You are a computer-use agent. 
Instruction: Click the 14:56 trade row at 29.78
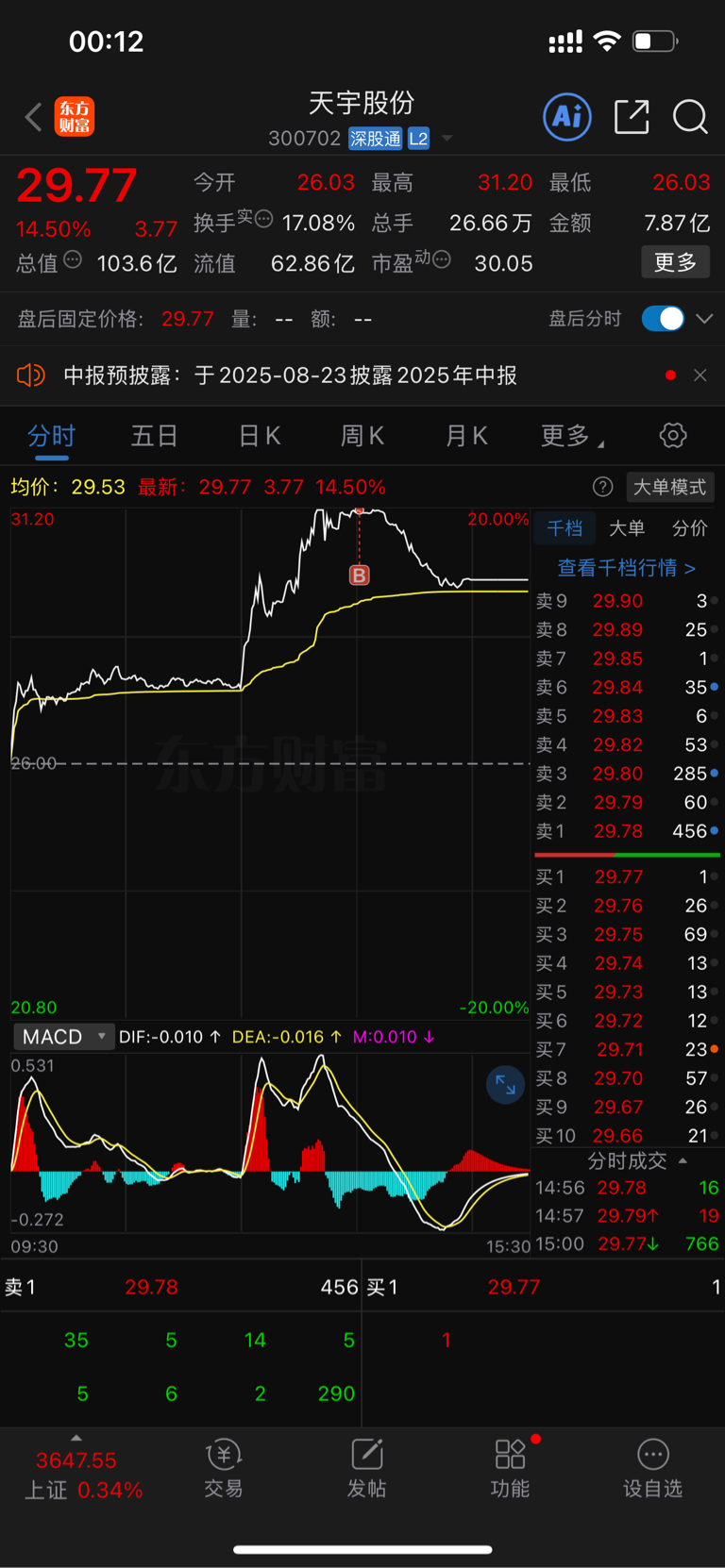pyautogui.click(x=627, y=1188)
